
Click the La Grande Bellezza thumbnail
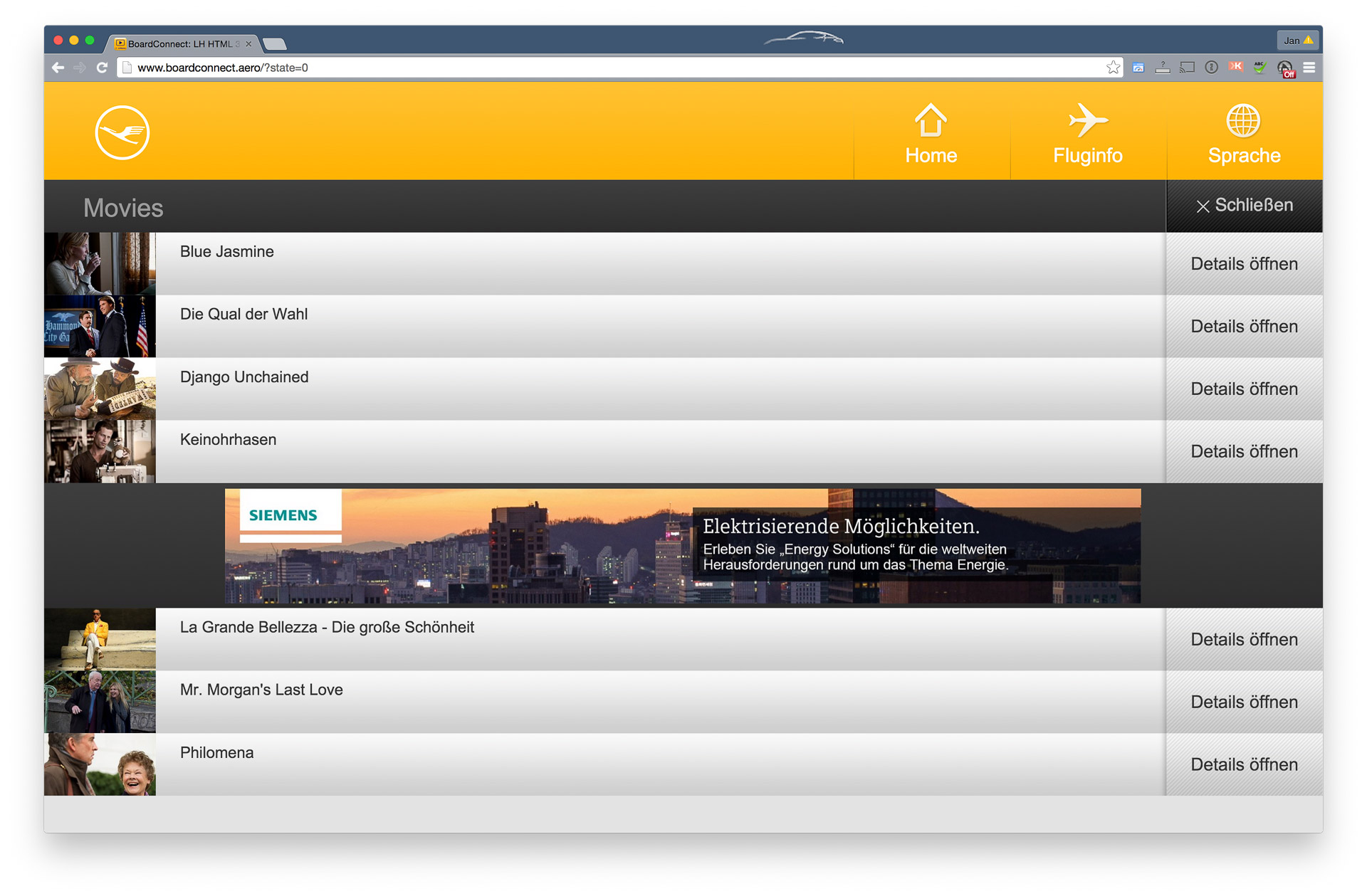click(x=100, y=640)
